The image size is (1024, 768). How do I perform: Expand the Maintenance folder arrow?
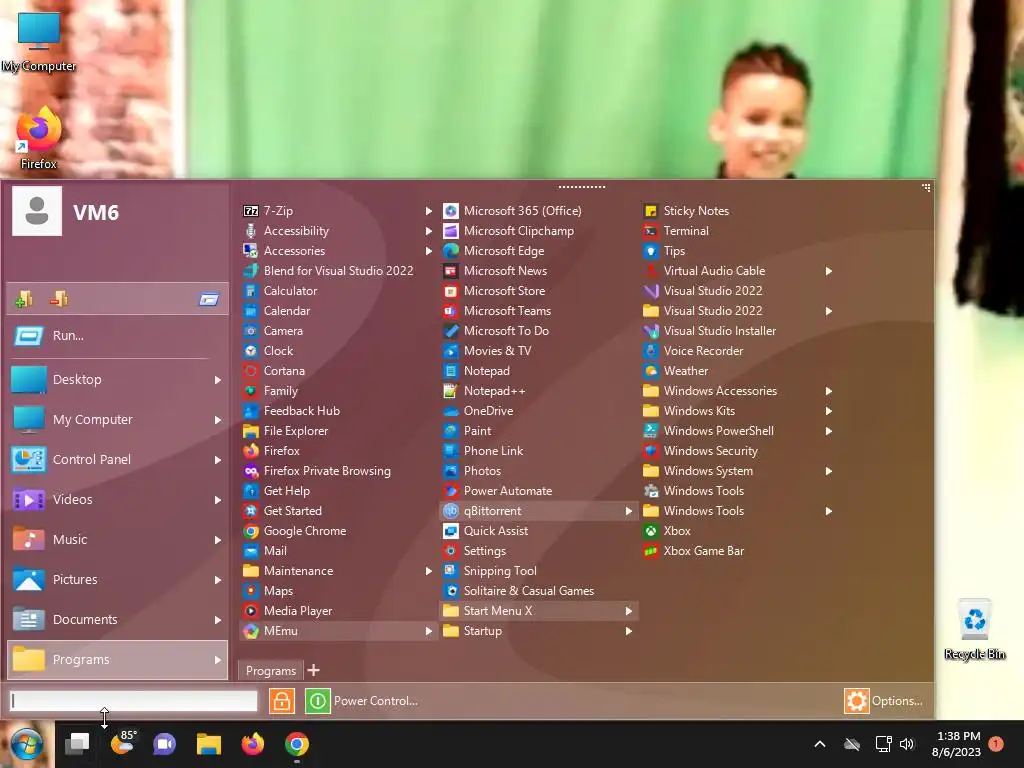point(428,571)
